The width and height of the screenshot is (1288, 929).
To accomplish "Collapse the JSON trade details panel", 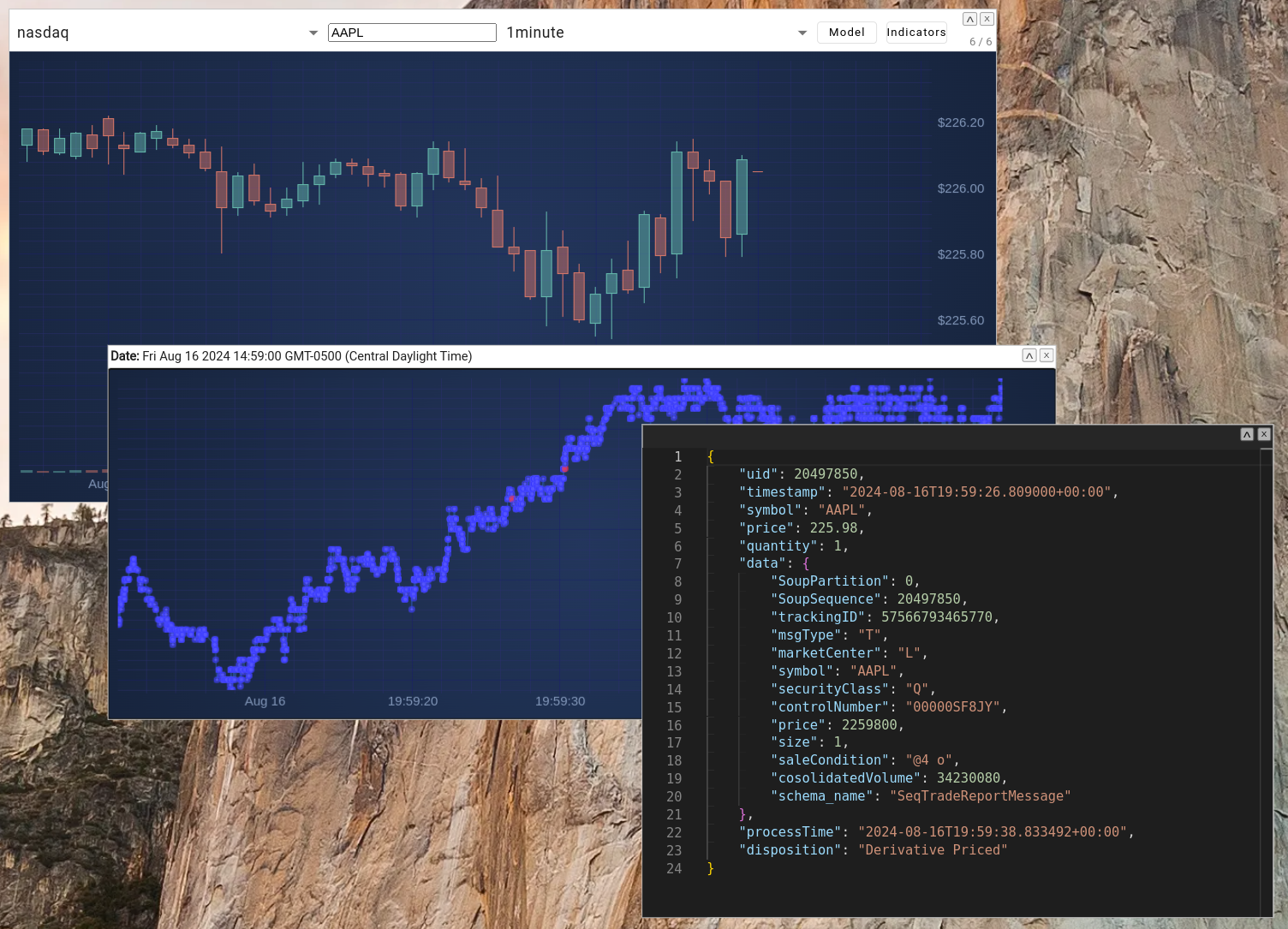I will 1247,435.
